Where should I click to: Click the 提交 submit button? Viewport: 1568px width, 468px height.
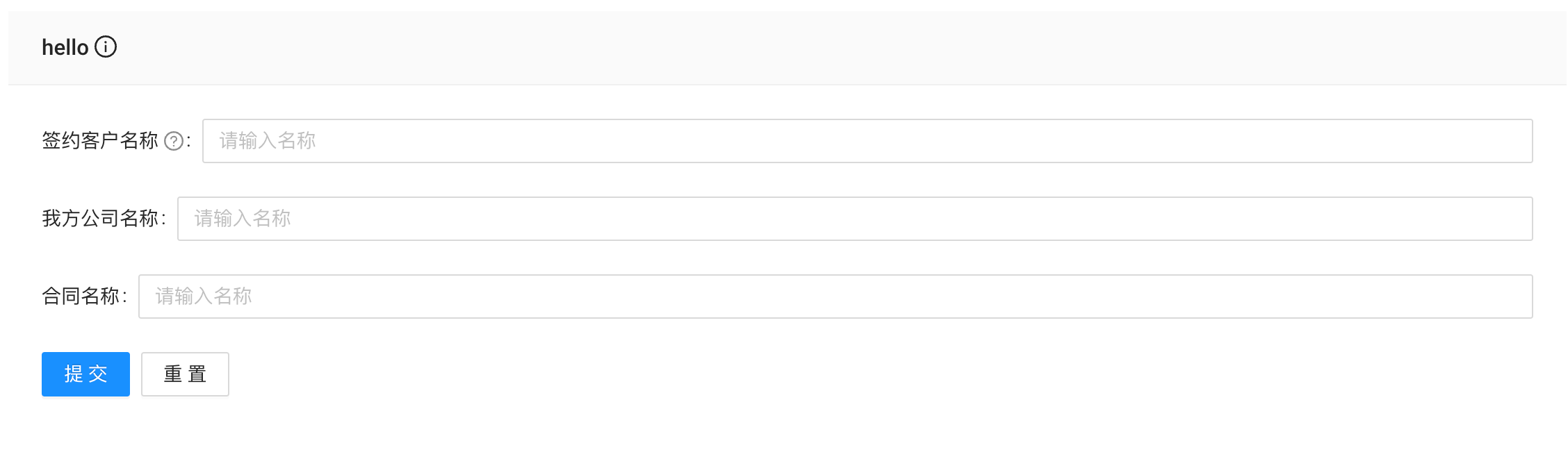[85, 374]
